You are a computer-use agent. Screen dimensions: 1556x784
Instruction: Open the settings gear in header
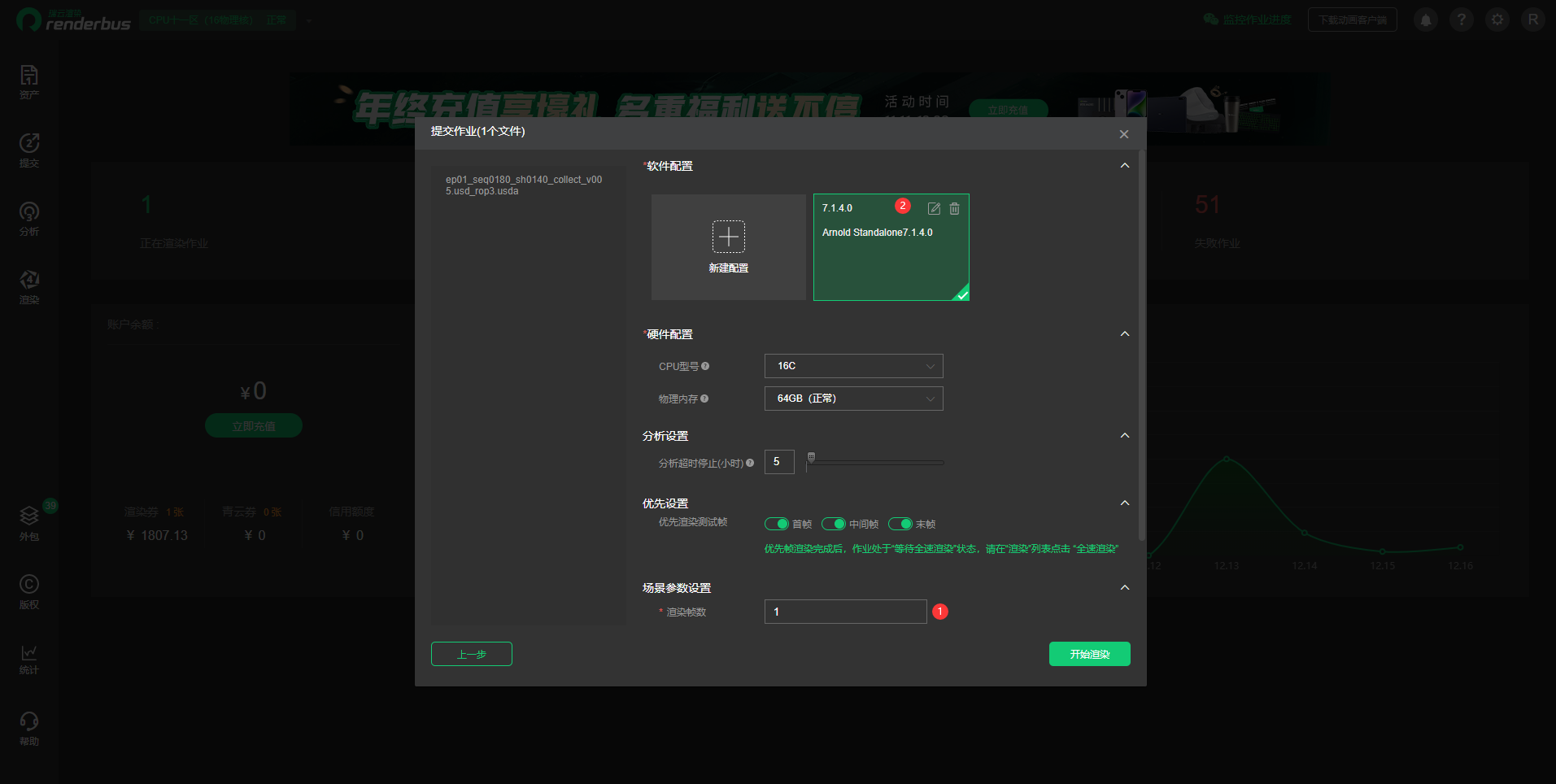(x=1497, y=20)
